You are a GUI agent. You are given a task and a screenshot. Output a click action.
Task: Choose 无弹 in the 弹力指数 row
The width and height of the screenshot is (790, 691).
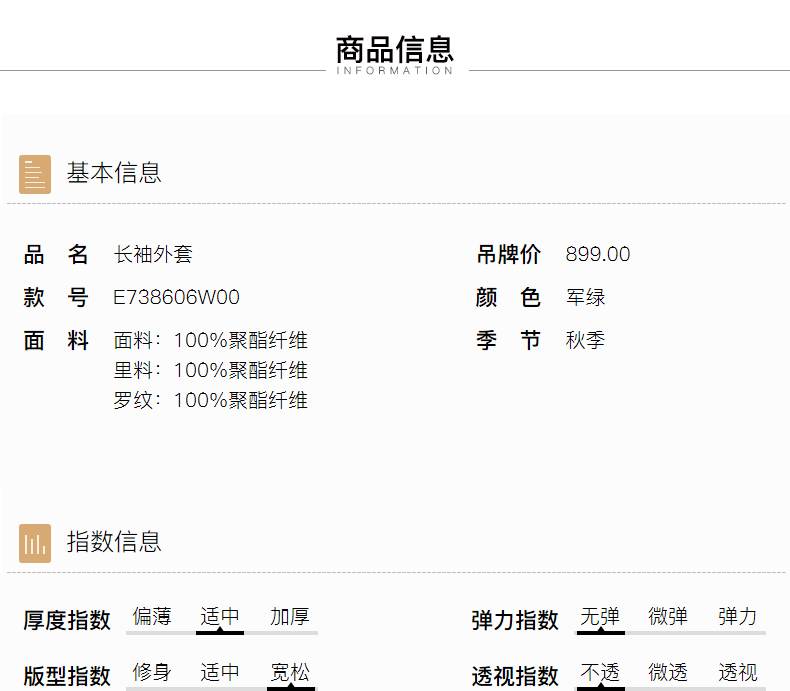point(600,617)
